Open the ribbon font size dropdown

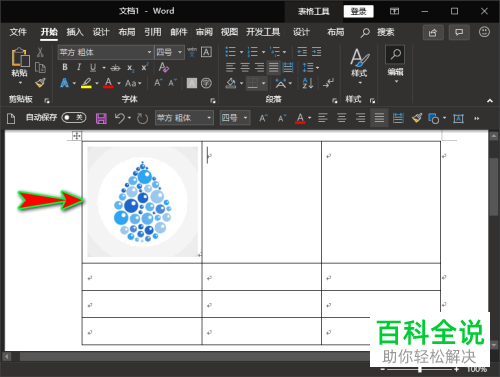tap(180, 52)
